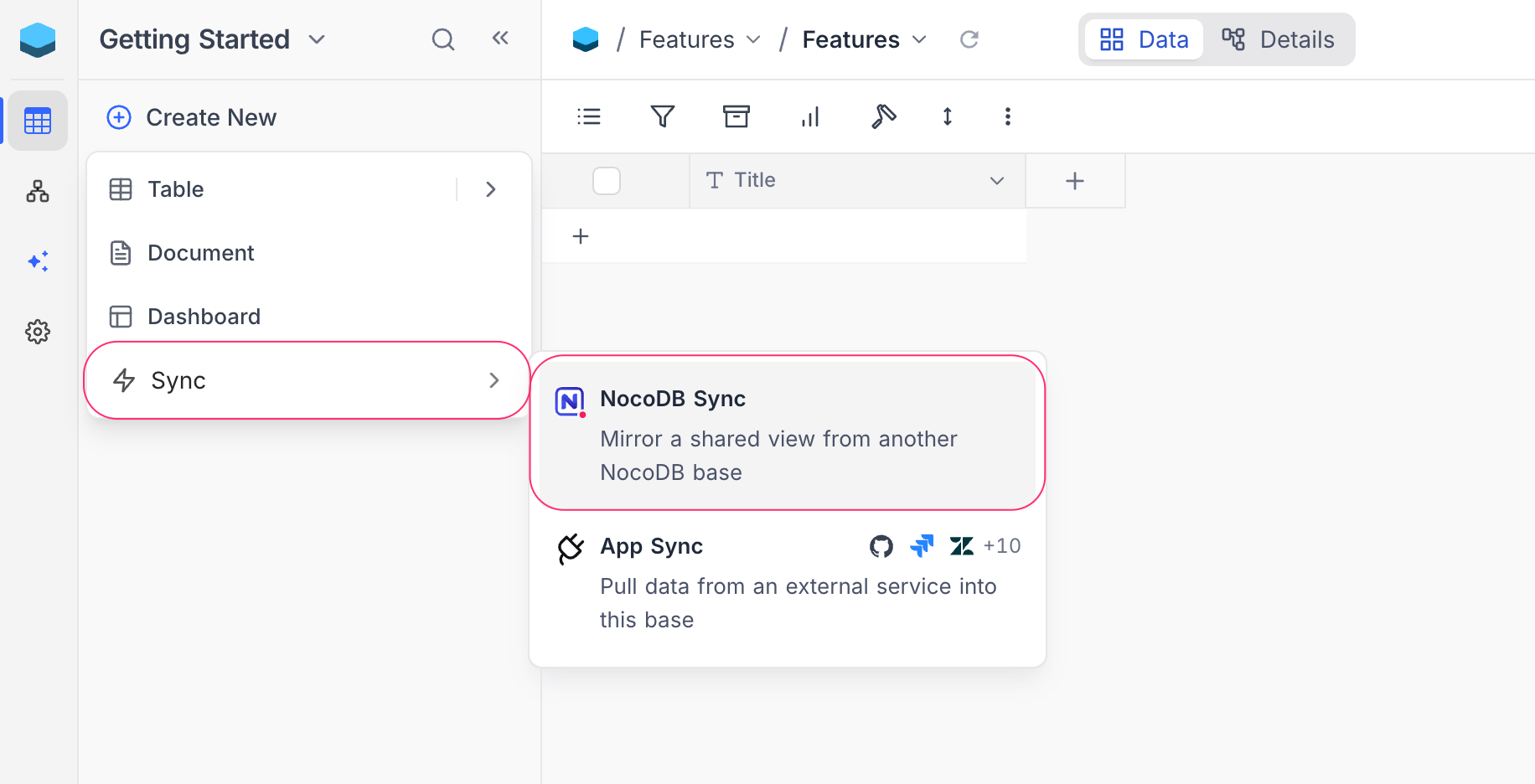Open the settings gear icon
The width and height of the screenshot is (1535, 784).
coord(38,332)
